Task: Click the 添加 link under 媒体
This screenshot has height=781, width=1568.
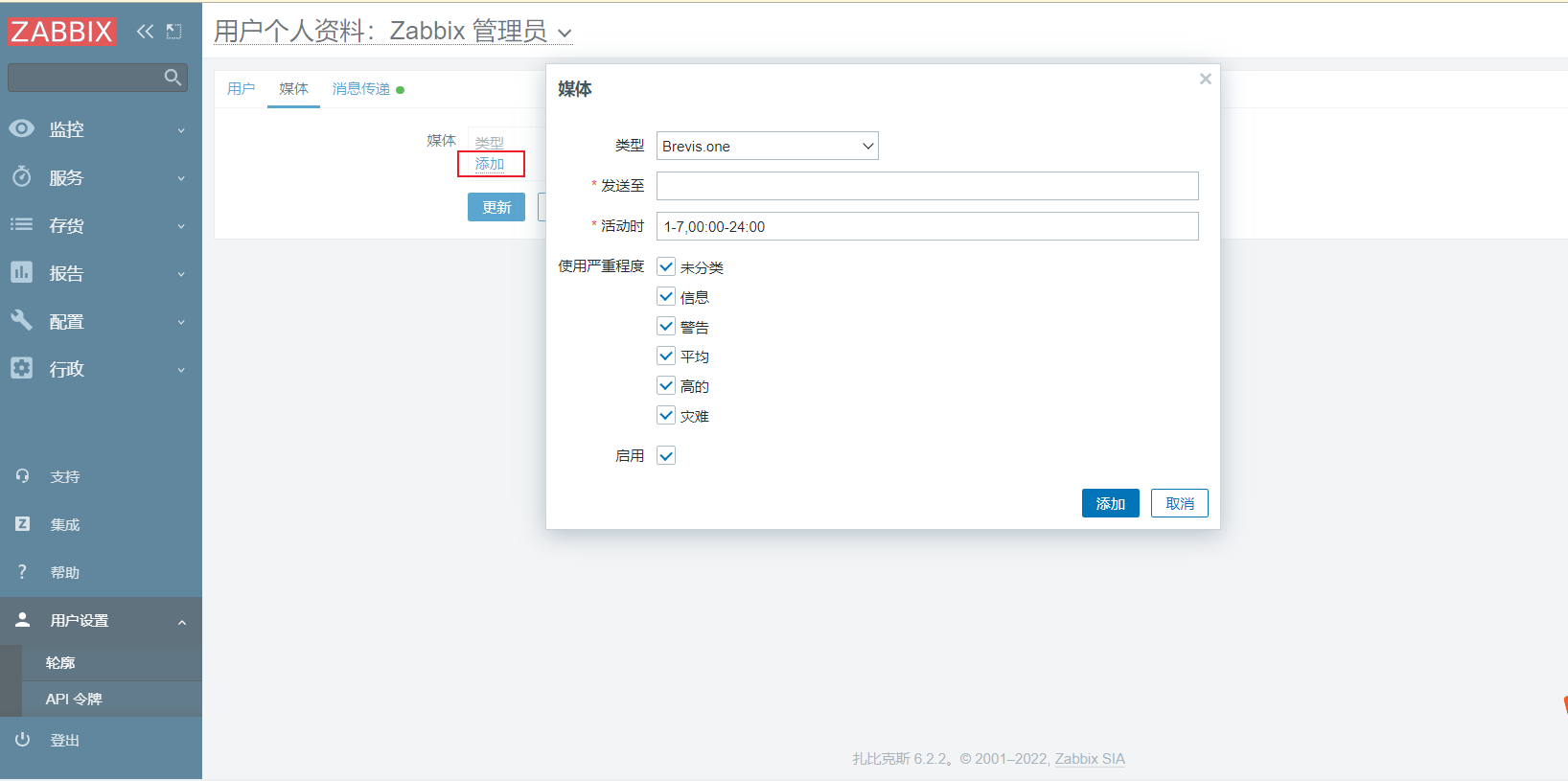Action: click(490, 164)
